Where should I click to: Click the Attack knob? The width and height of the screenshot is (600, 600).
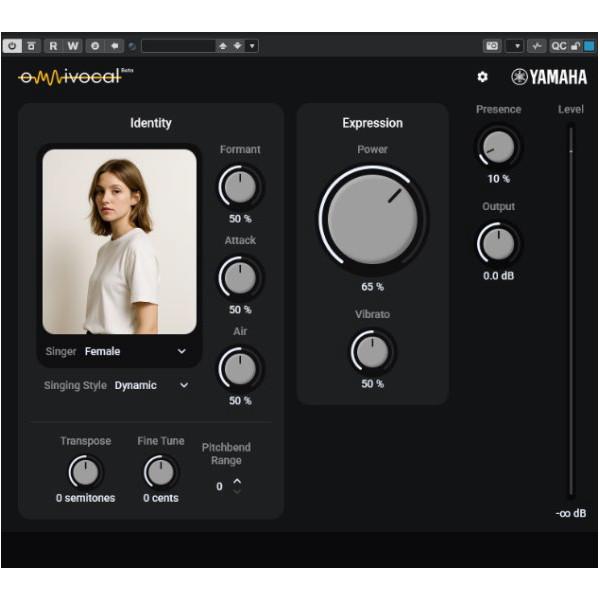click(x=240, y=278)
